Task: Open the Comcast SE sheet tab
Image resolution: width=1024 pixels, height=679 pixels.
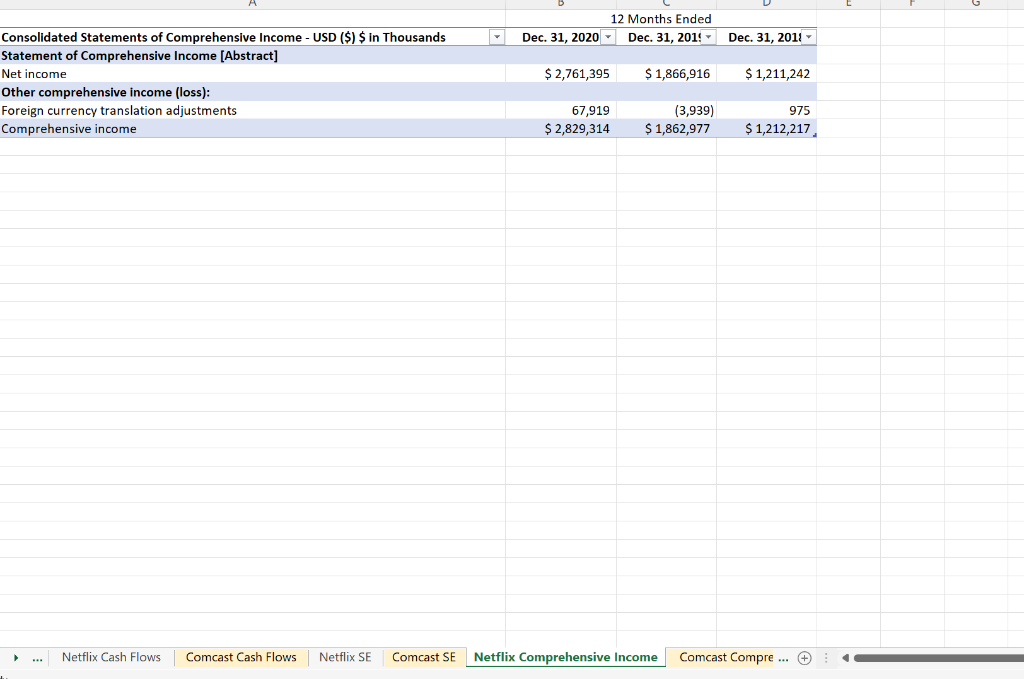Action: click(x=424, y=657)
